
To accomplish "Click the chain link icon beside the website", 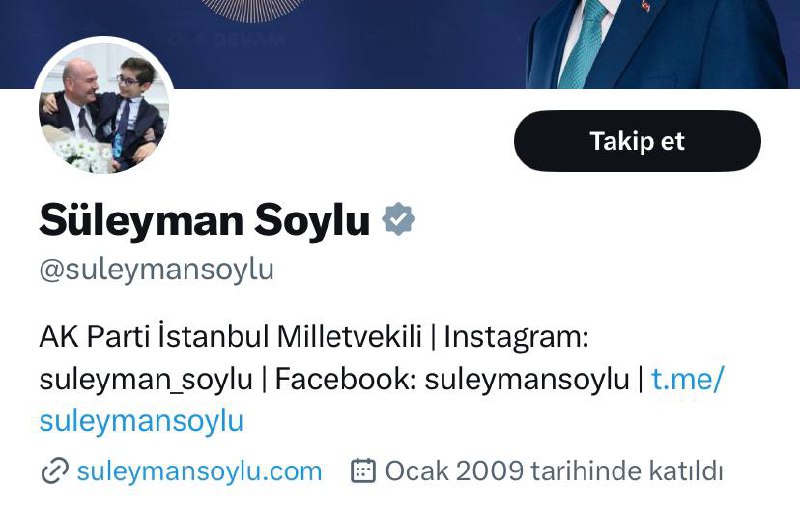I will pos(55,471).
